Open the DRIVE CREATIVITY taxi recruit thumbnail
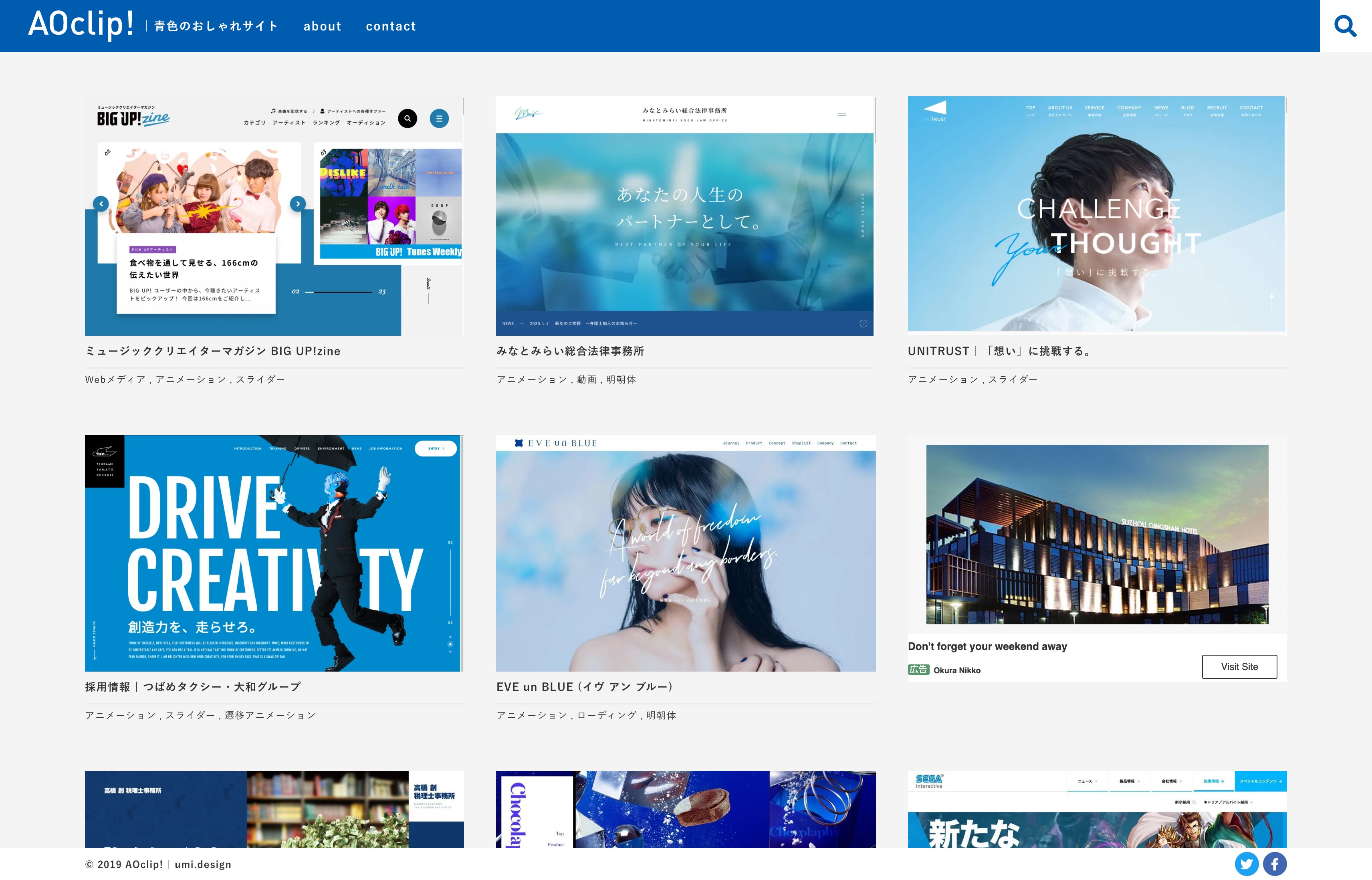 coord(274,553)
